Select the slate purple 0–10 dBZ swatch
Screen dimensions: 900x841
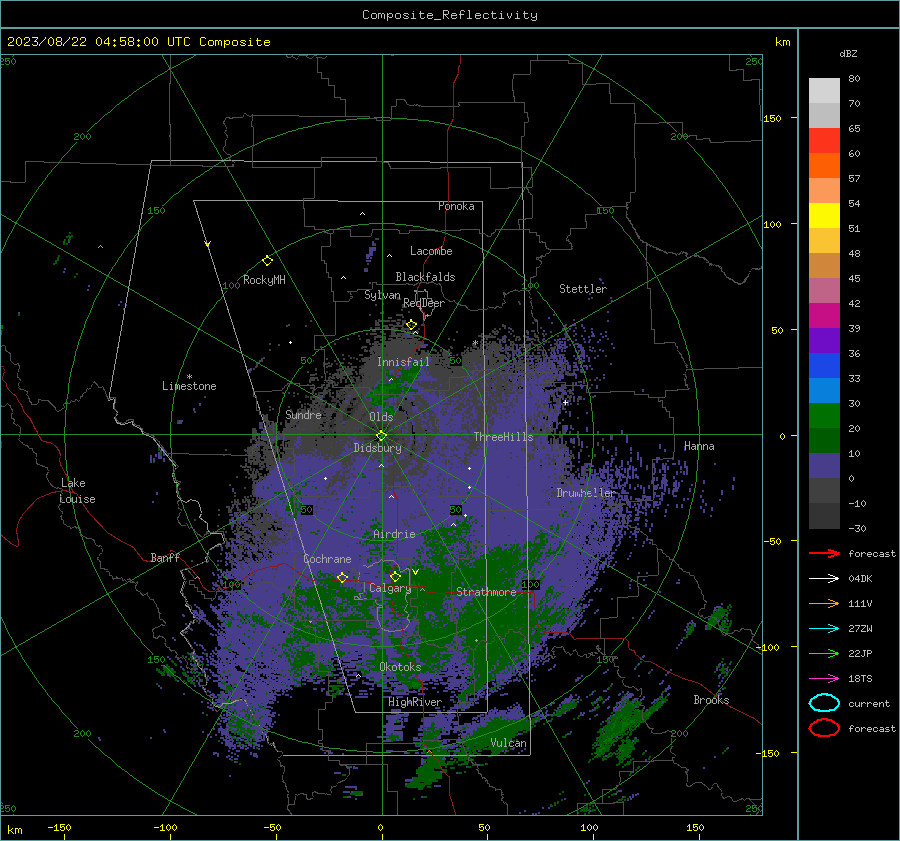[x=824, y=466]
